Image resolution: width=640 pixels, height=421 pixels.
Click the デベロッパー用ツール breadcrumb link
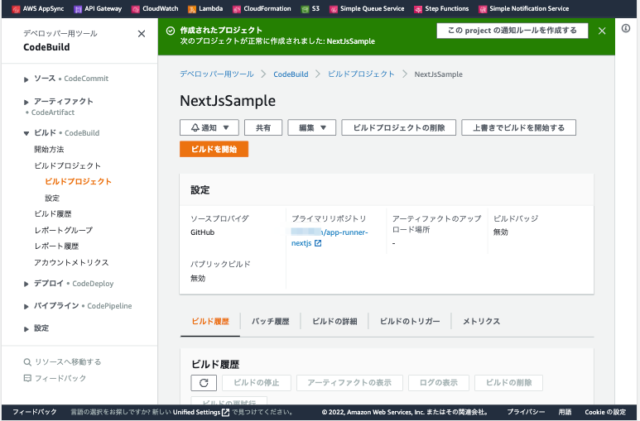pos(217,74)
